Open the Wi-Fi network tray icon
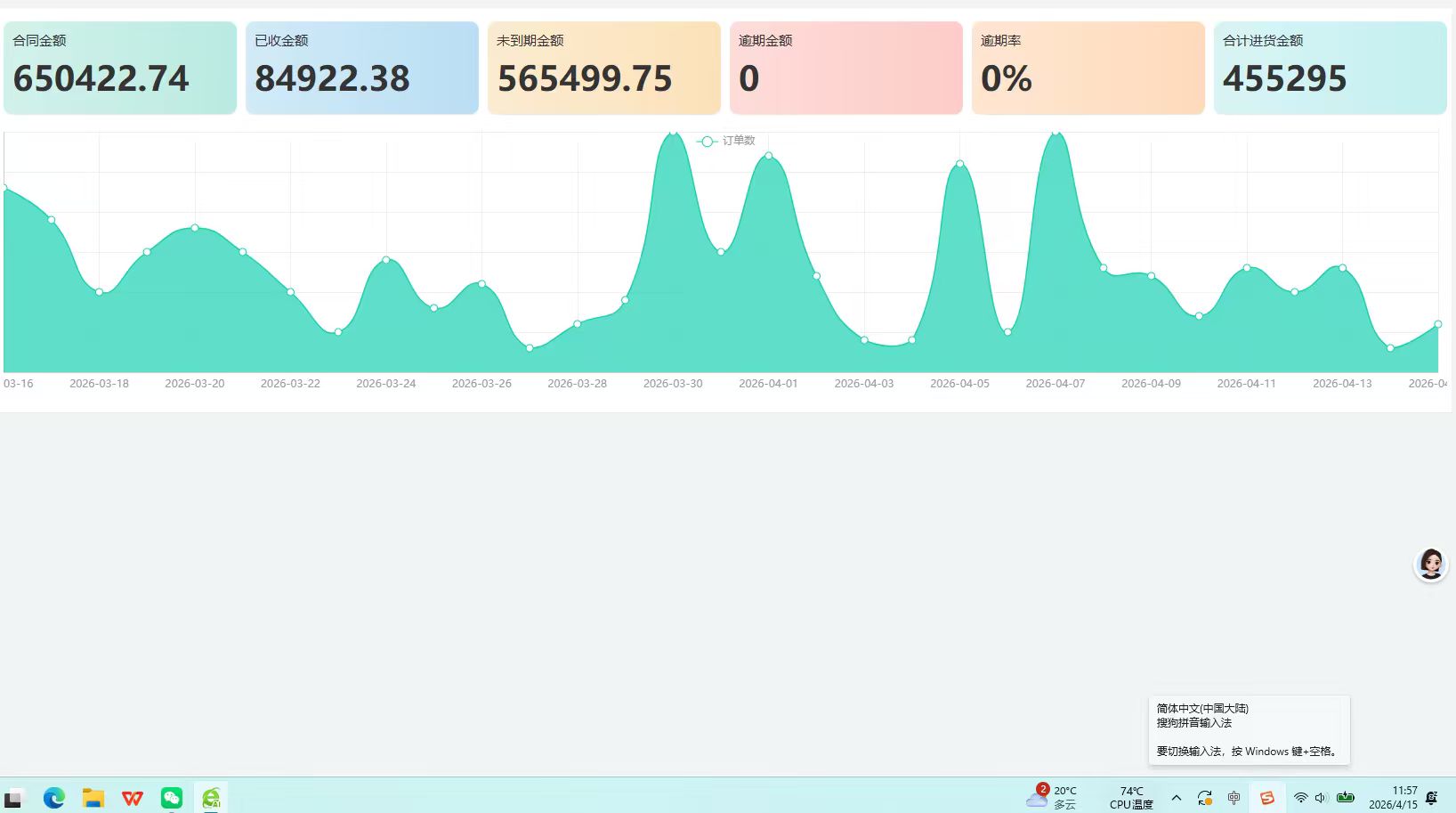Image resolution: width=1456 pixels, height=813 pixels. click(1300, 798)
